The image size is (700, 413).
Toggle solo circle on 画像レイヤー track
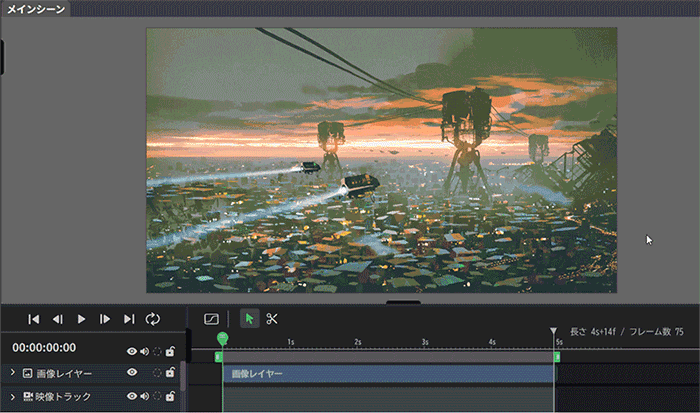click(x=157, y=373)
